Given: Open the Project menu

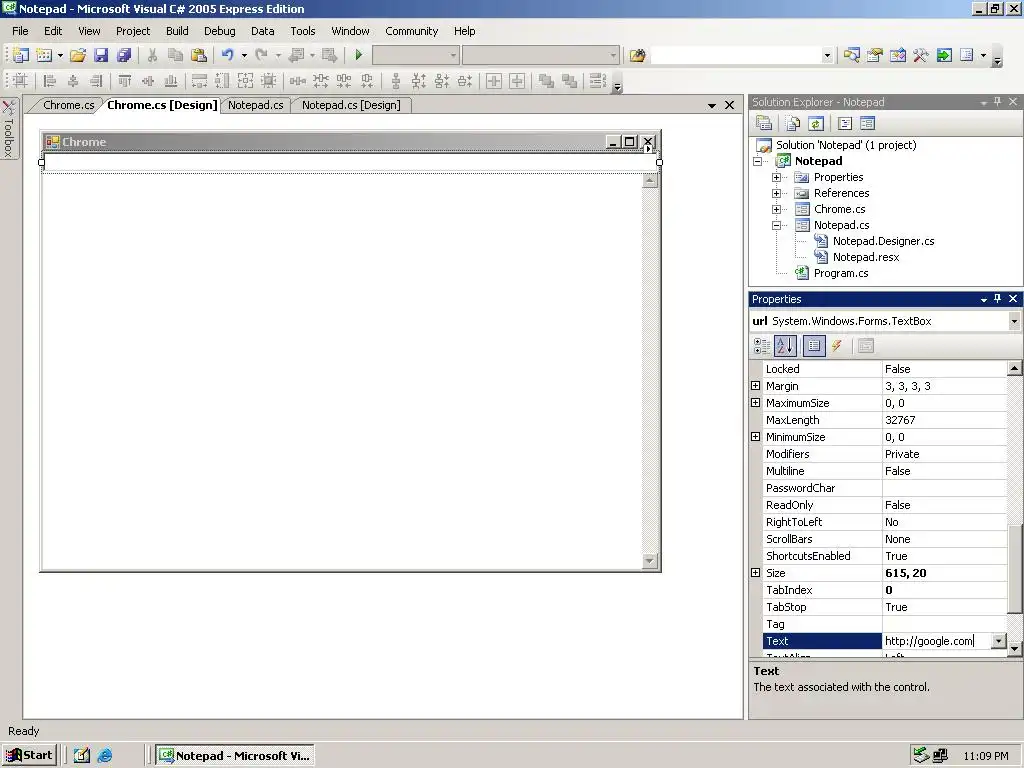Looking at the screenshot, I should 133,31.
